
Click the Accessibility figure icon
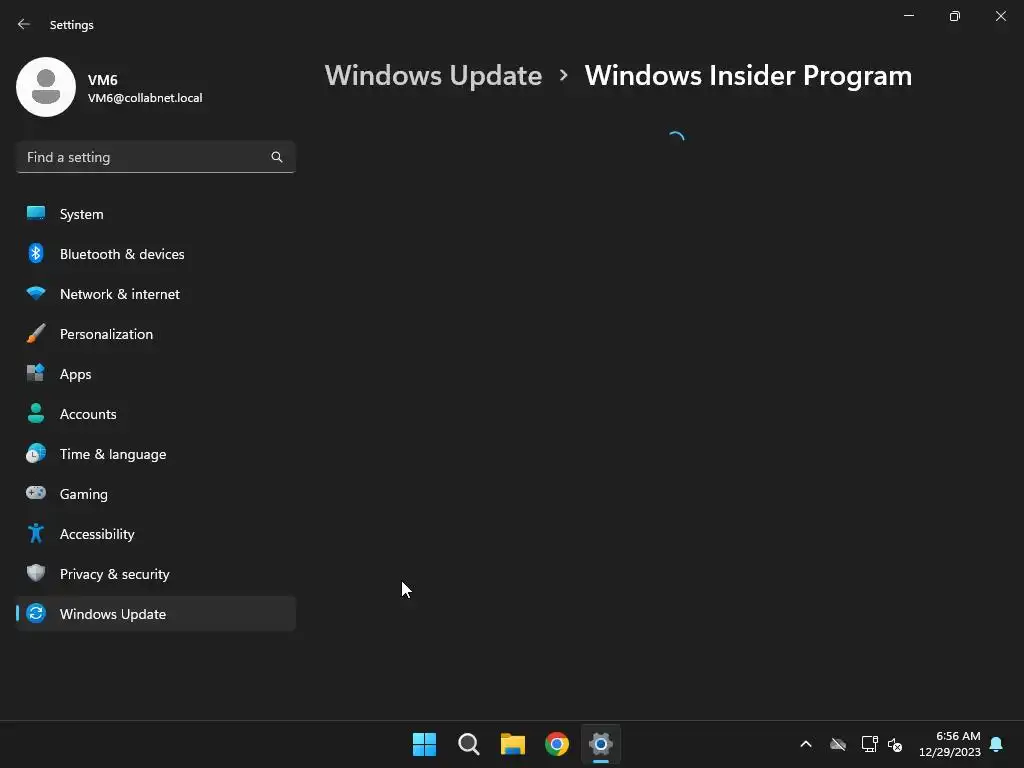click(36, 534)
